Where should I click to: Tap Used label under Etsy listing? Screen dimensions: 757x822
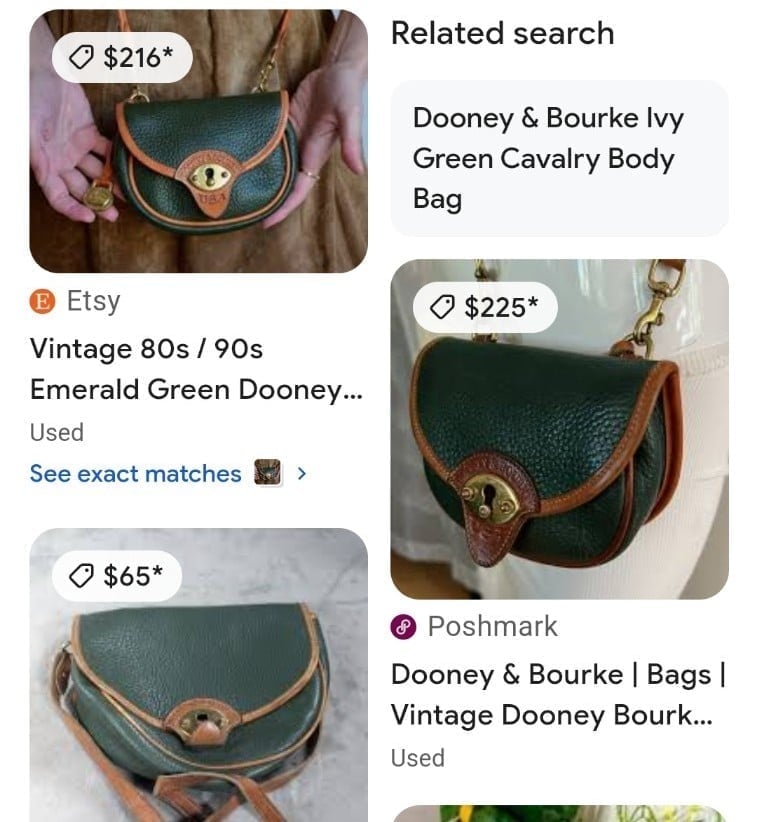[57, 432]
